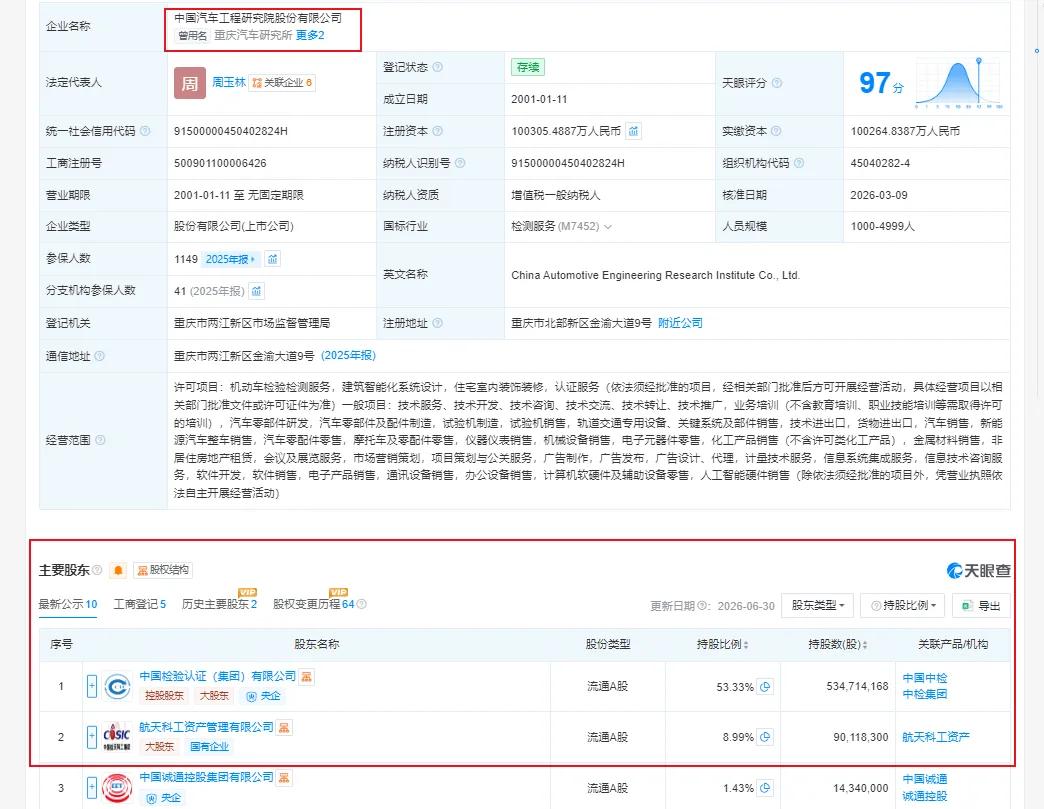This screenshot has height=809, width=1044.
Task: Click the 97分 score distribution chart
Action: pos(959,83)
